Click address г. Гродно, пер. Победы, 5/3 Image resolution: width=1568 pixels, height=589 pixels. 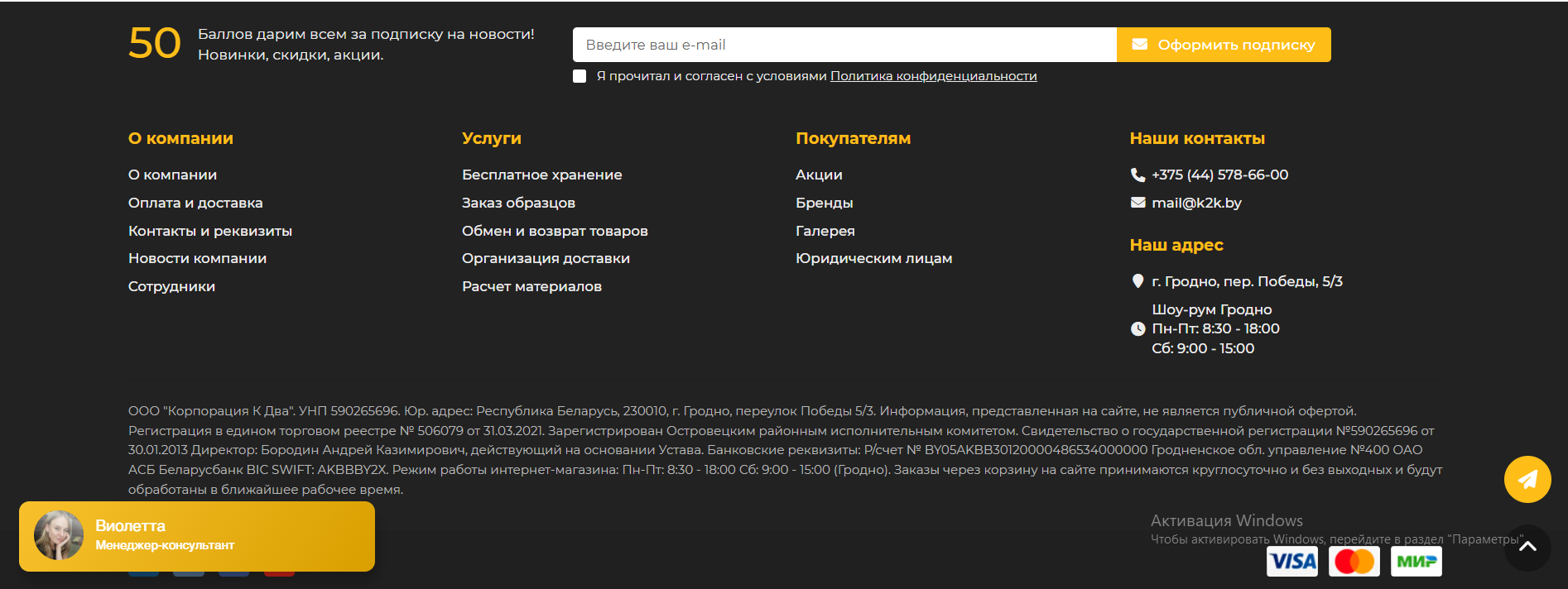[x=1247, y=281]
